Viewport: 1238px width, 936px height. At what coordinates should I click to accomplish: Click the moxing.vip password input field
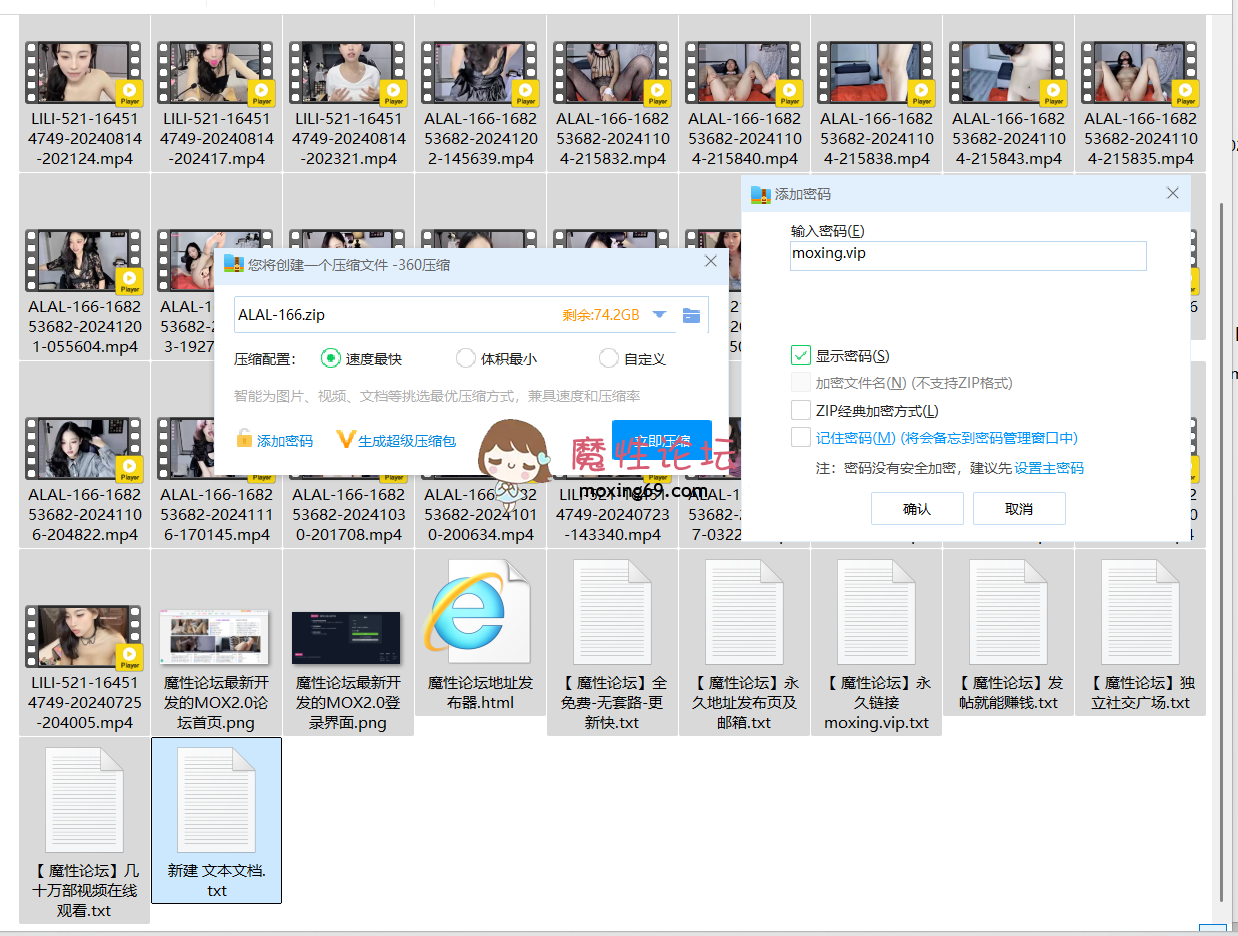[967, 256]
